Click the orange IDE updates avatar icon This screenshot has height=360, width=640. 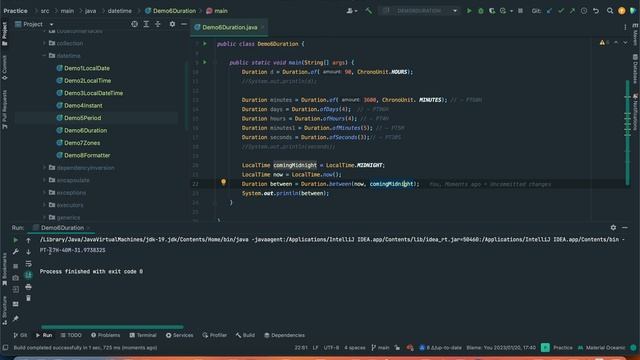[622, 11]
